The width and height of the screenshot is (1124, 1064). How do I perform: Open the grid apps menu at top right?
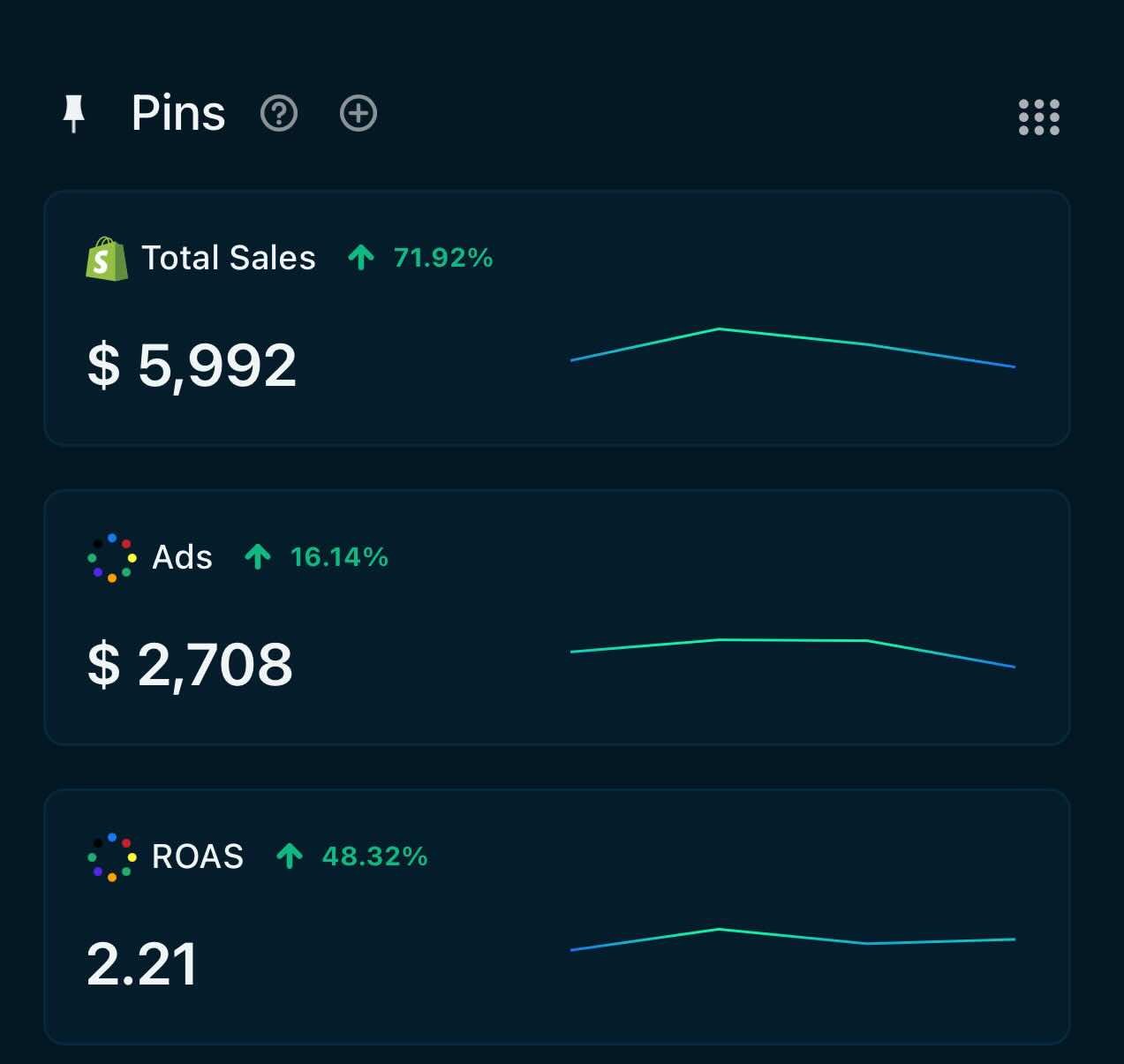1038,116
